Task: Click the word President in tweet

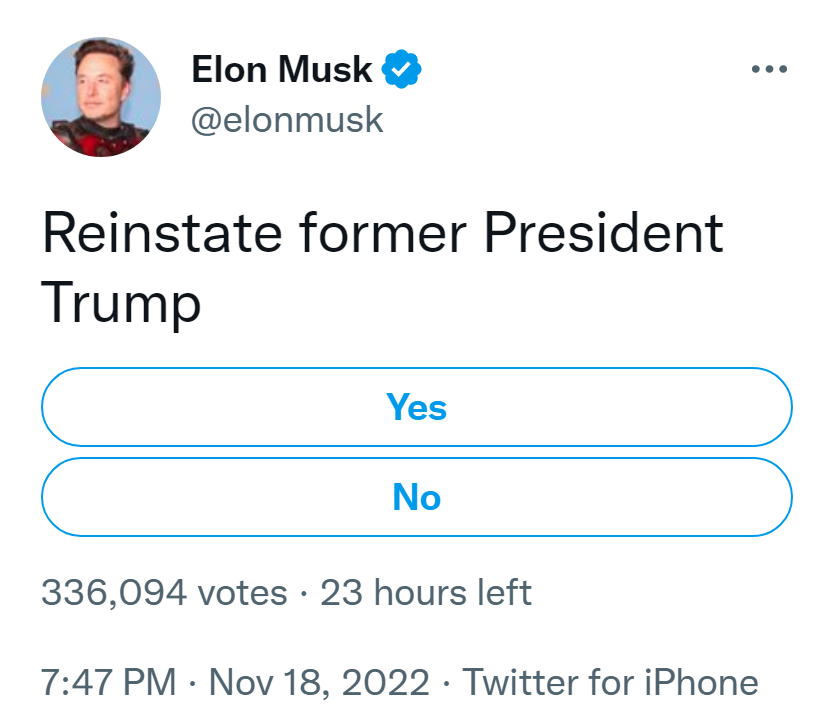Action: pos(604,233)
